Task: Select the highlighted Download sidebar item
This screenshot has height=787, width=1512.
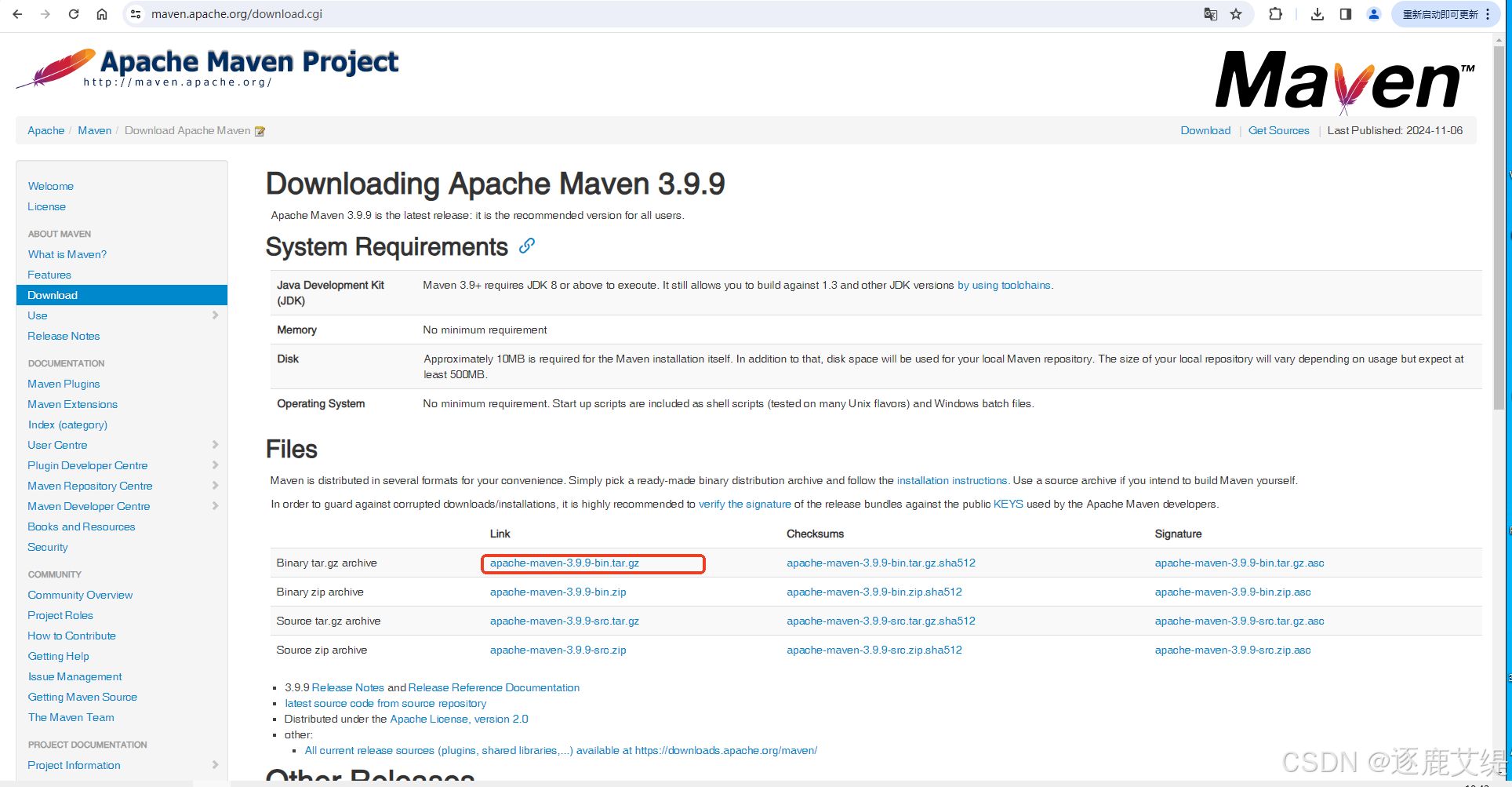Action: coord(122,295)
